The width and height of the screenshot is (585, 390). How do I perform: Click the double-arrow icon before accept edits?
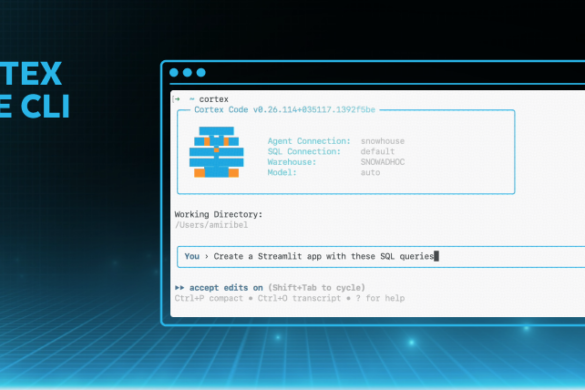pyautogui.click(x=179, y=288)
